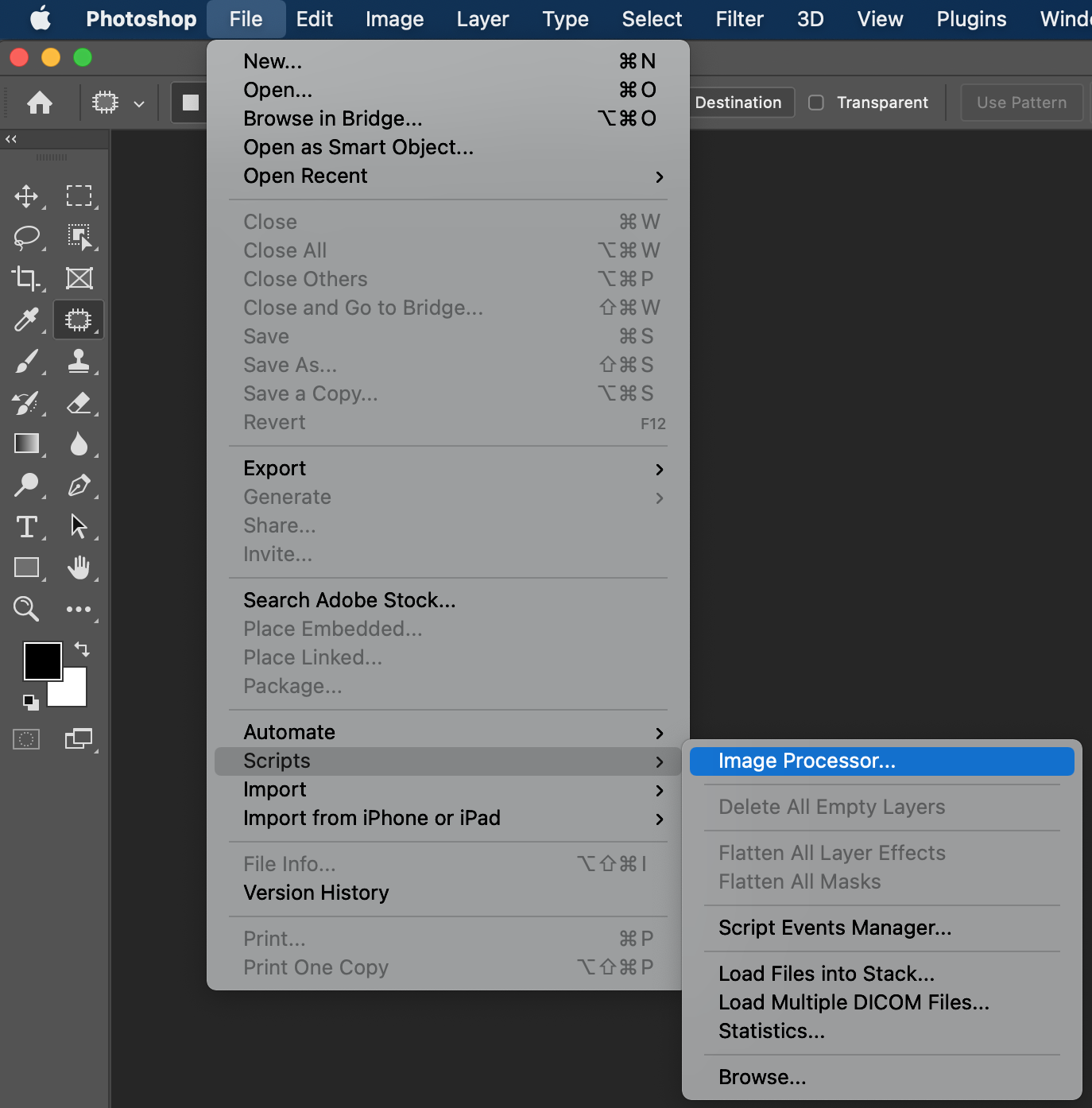Expand Import from iPhone or iPad
The width and height of the screenshot is (1092, 1108).
click(448, 818)
